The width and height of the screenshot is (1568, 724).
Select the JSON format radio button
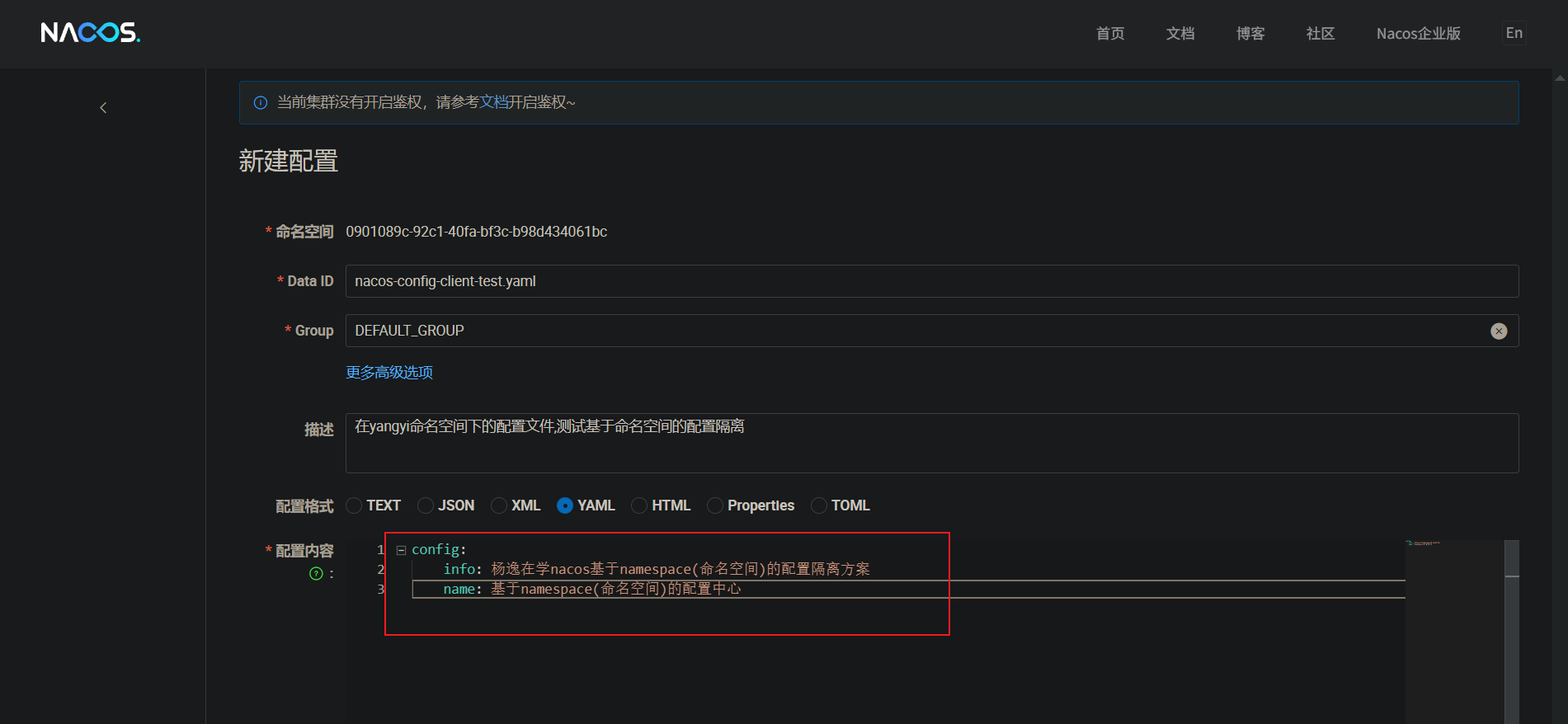(x=426, y=505)
